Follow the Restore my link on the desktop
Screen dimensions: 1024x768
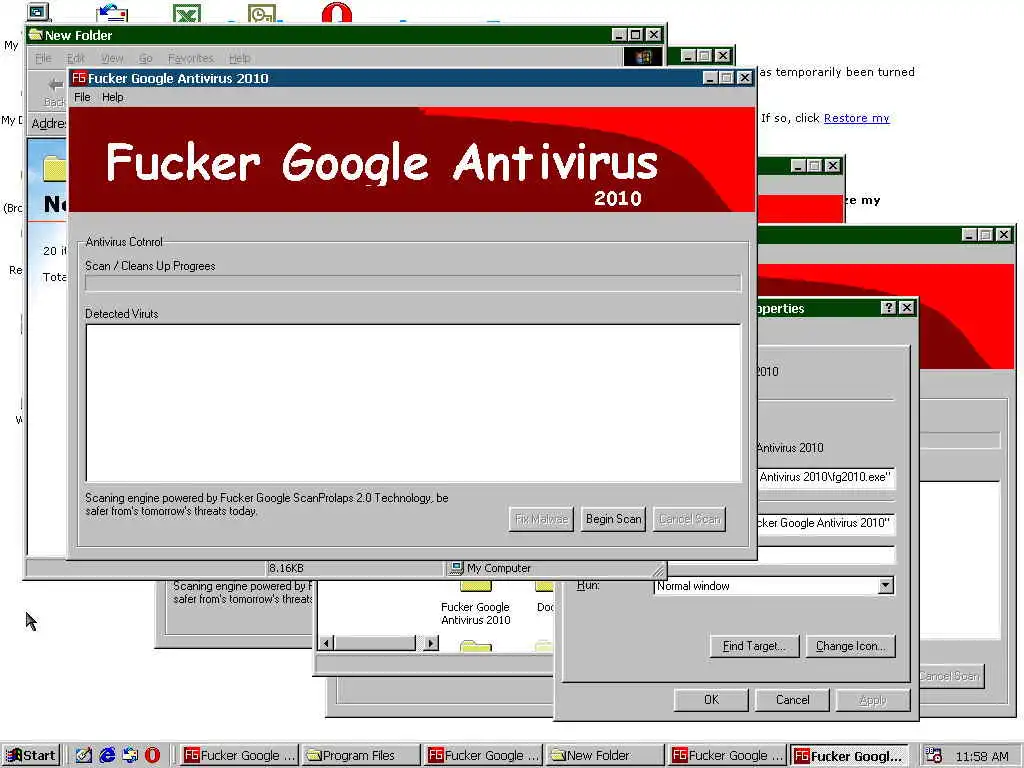coord(856,118)
